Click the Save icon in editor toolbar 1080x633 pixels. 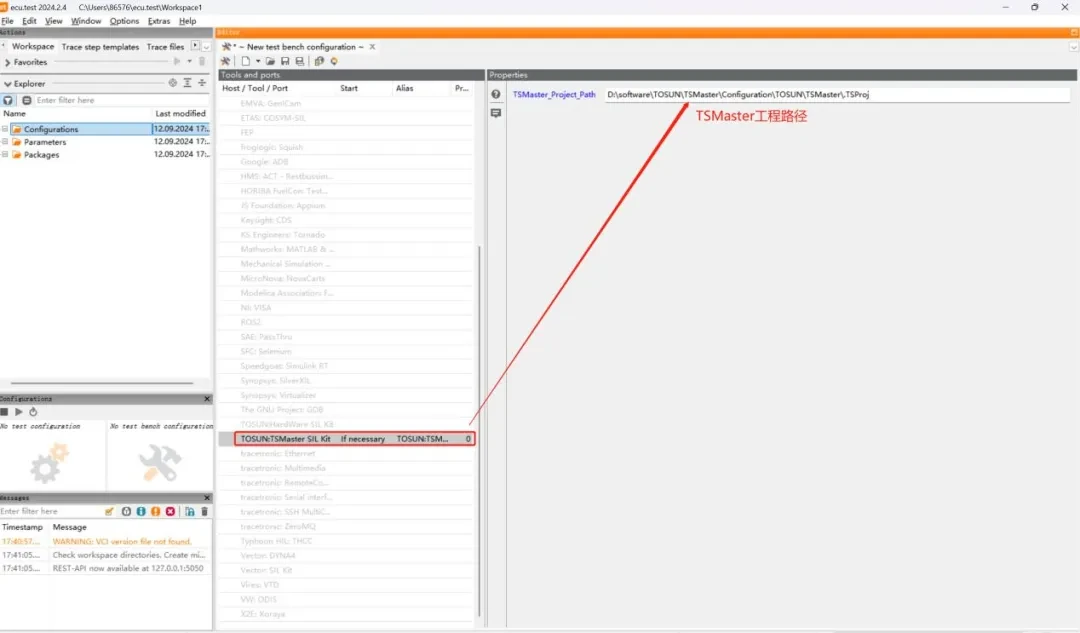coord(285,61)
